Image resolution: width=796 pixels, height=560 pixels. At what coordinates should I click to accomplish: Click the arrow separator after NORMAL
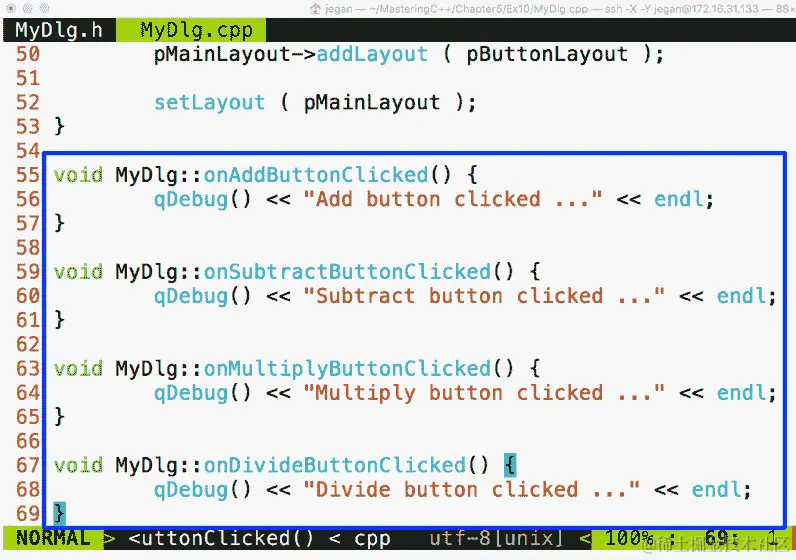(110, 538)
